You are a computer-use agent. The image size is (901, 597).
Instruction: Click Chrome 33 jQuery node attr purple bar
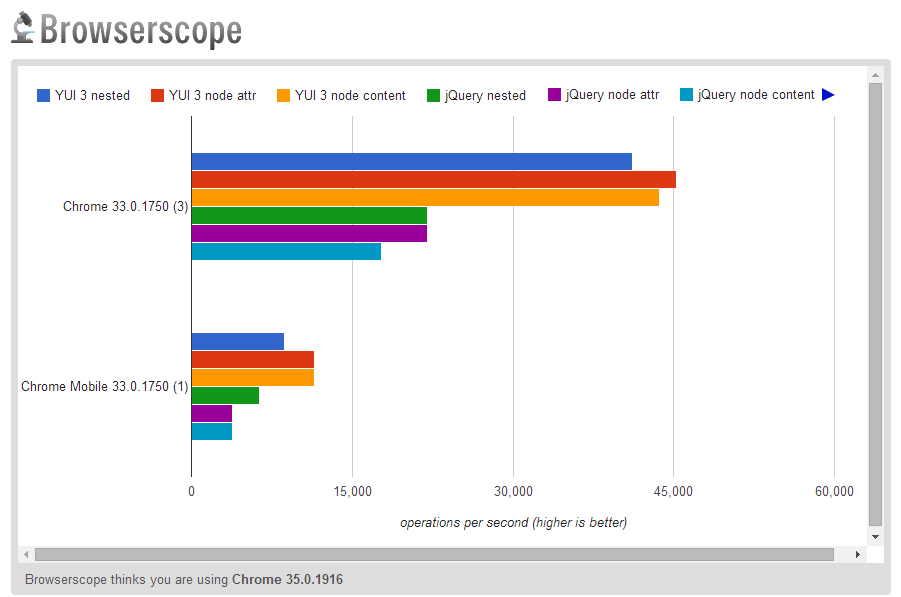pyautogui.click(x=309, y=233)
